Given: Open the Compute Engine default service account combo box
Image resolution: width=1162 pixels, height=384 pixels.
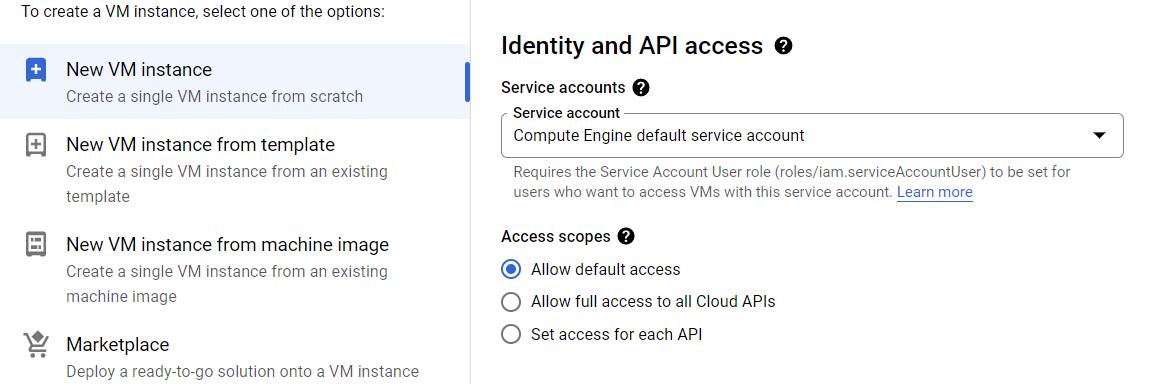Looking at the screenshot, I should click(812, 136).
